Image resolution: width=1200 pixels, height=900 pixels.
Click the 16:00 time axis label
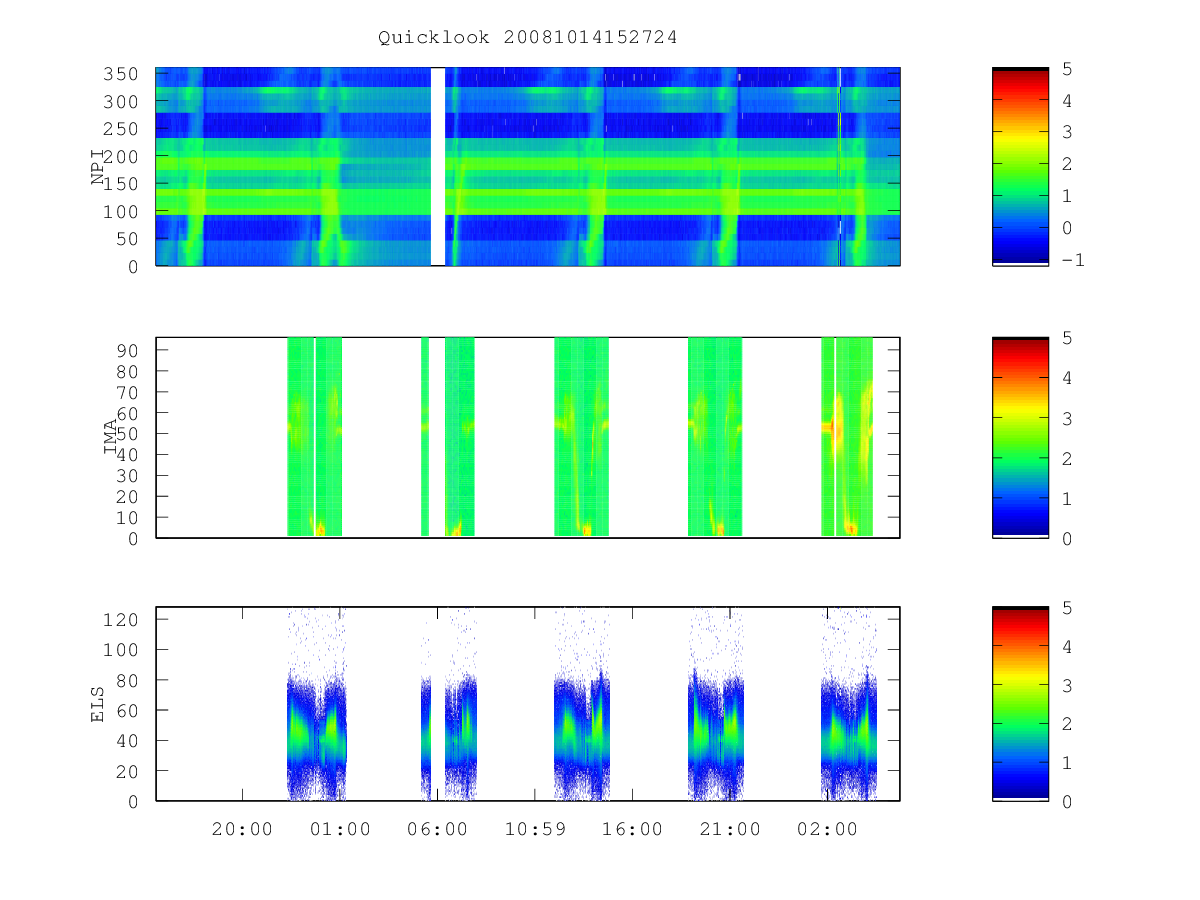pyautogui.click(x=633, y=829)
